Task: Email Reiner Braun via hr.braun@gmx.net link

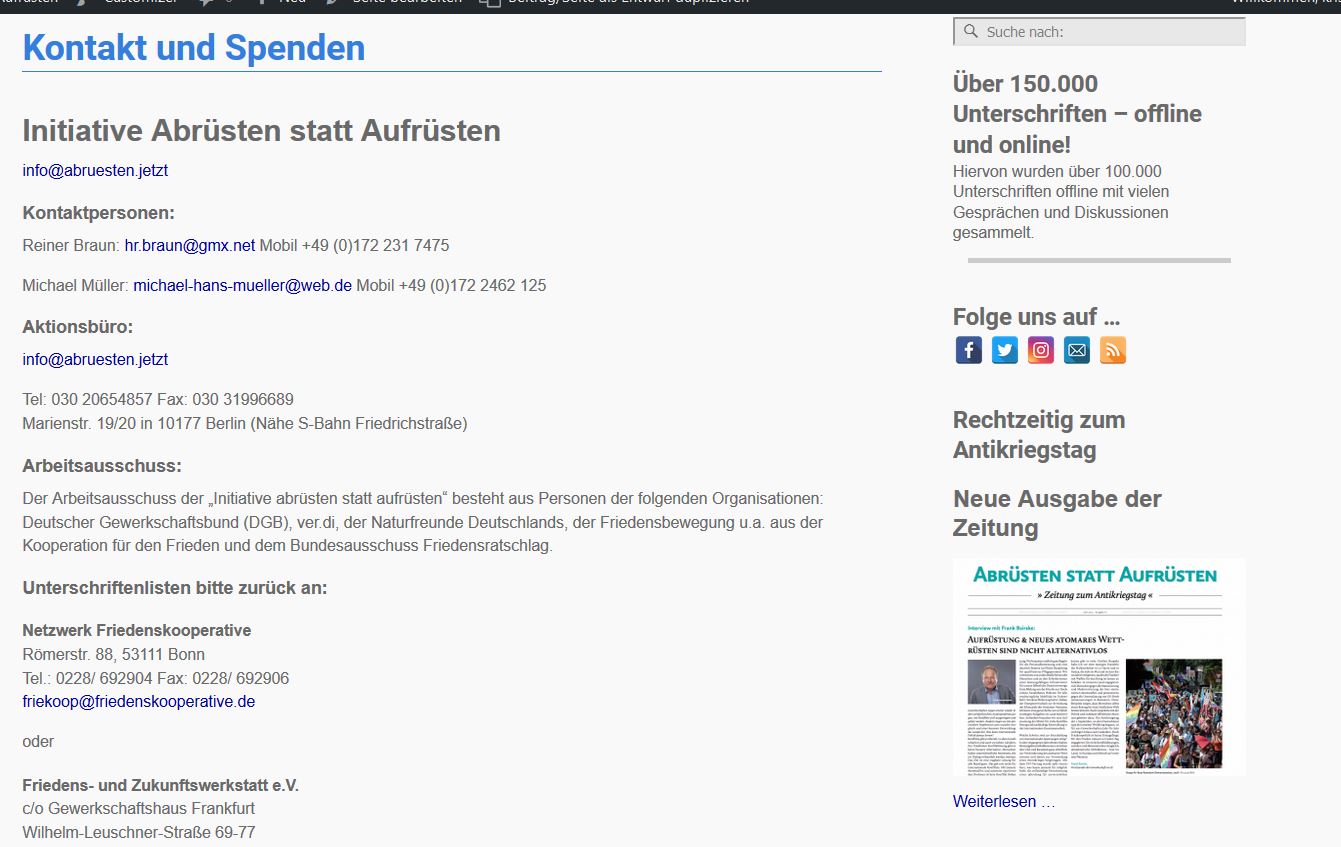Action: click(x=189, y=245)
